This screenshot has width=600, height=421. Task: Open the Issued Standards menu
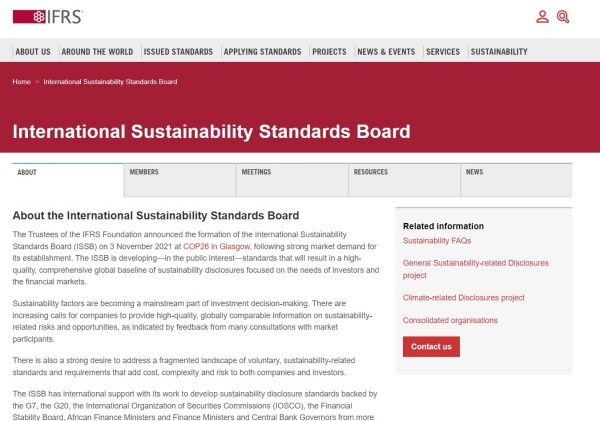click(x=178, y=52)
